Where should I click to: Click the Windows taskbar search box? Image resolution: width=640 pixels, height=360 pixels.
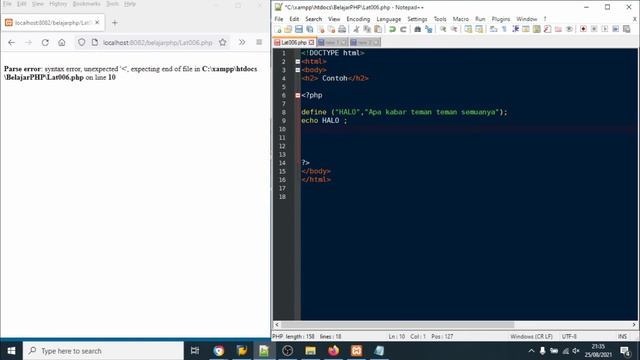(x=103, y=351)
